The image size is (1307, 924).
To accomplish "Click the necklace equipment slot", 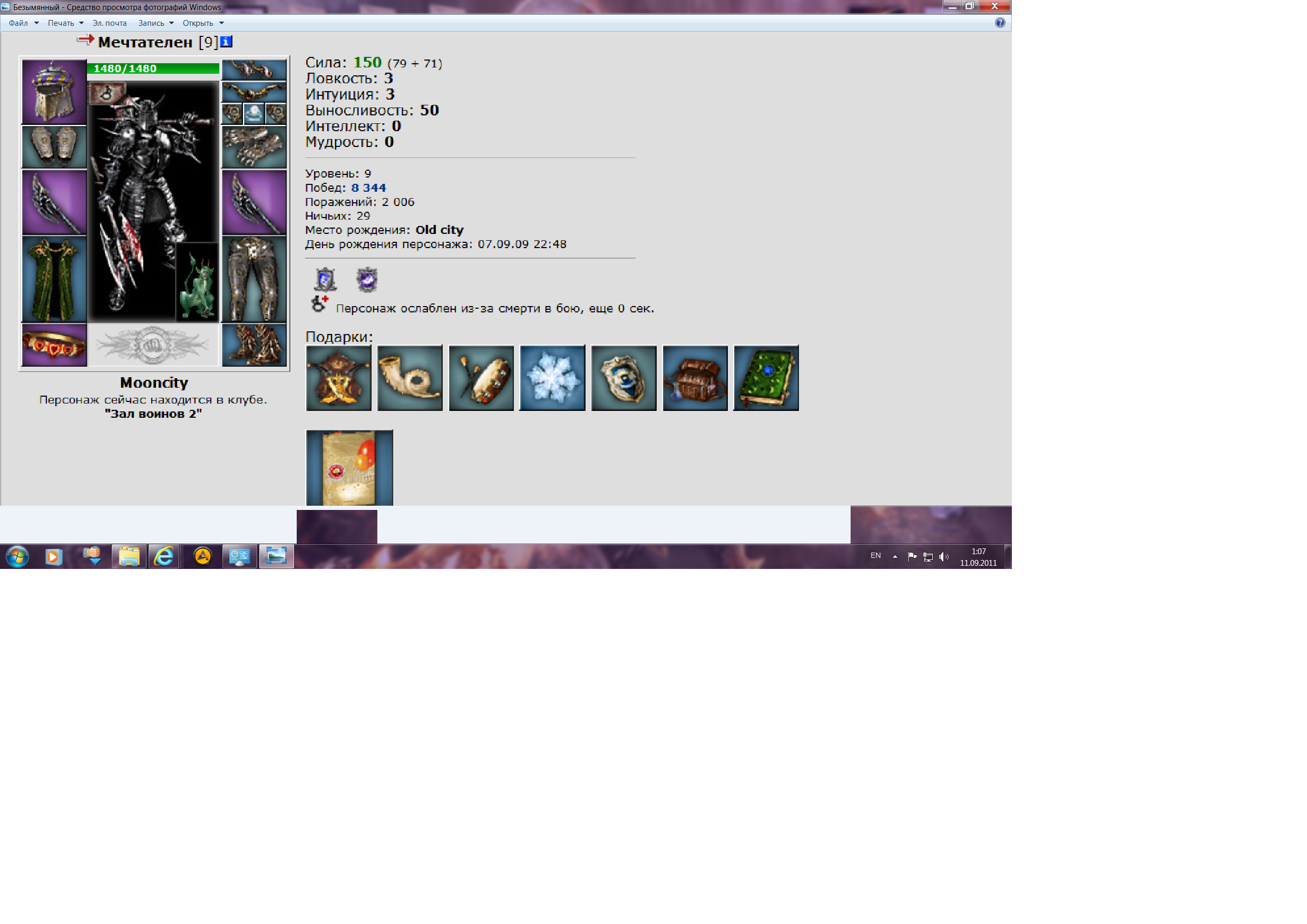I will (x=254, y=92).
